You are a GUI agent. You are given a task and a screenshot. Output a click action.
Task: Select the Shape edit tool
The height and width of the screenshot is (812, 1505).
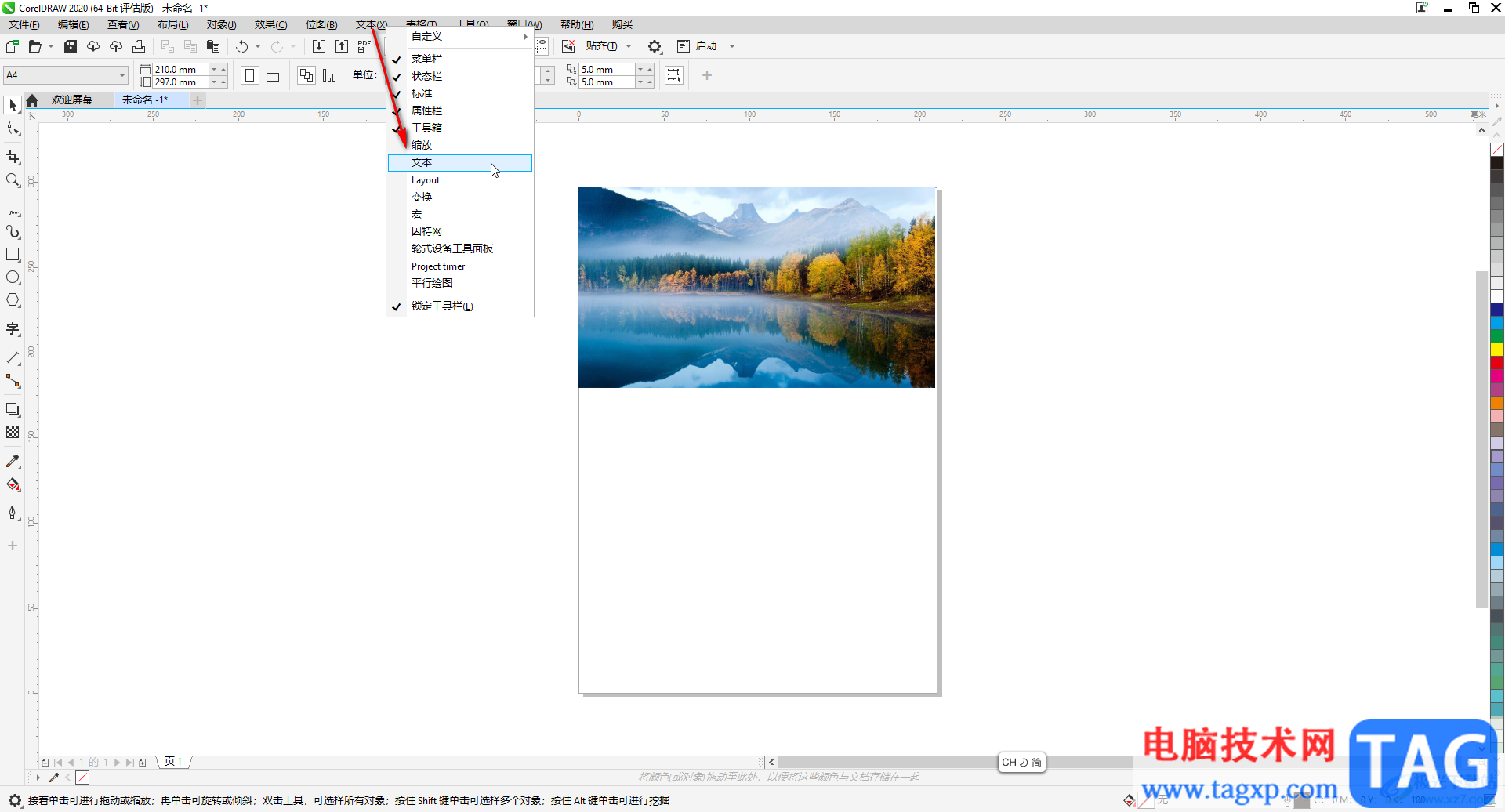[13, 129]
